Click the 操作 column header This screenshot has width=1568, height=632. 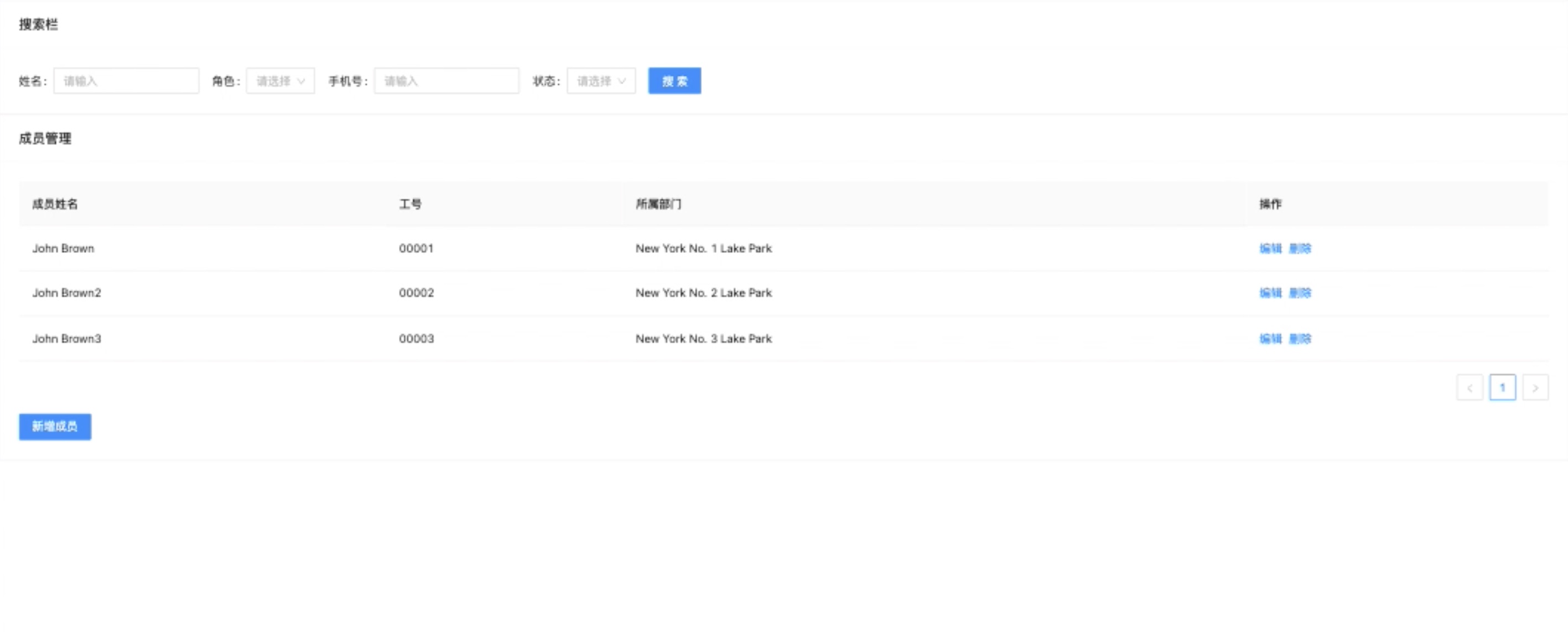point(1270,204)
